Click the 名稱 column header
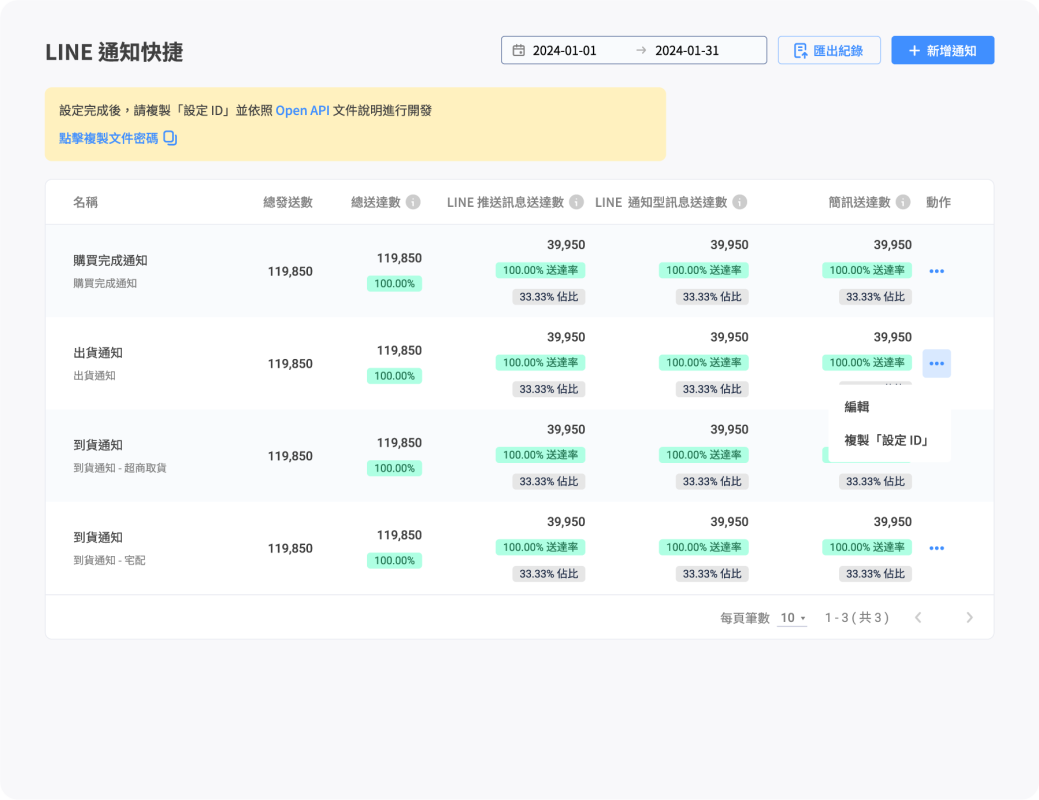This screenshot has height=800, width=1039. point(85,202)
